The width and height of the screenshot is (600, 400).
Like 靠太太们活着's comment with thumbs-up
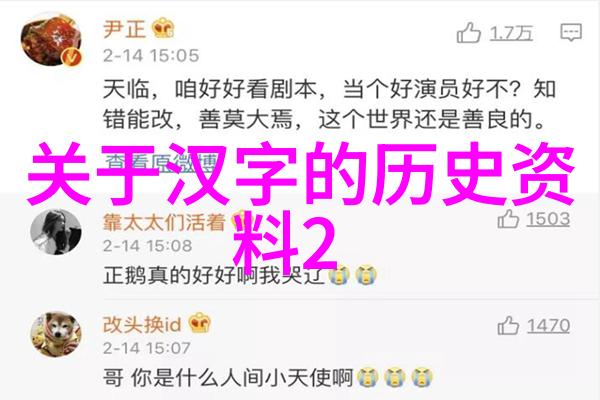(508, 219)
